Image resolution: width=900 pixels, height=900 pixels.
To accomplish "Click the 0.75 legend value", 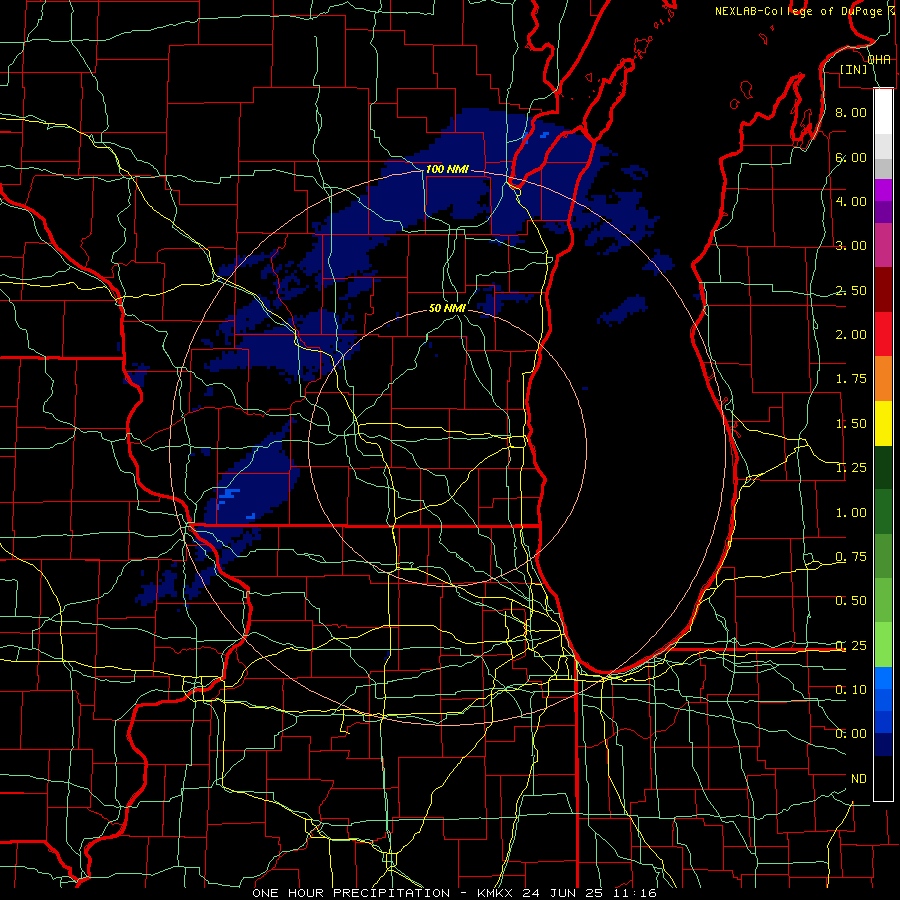I will 851,557.
